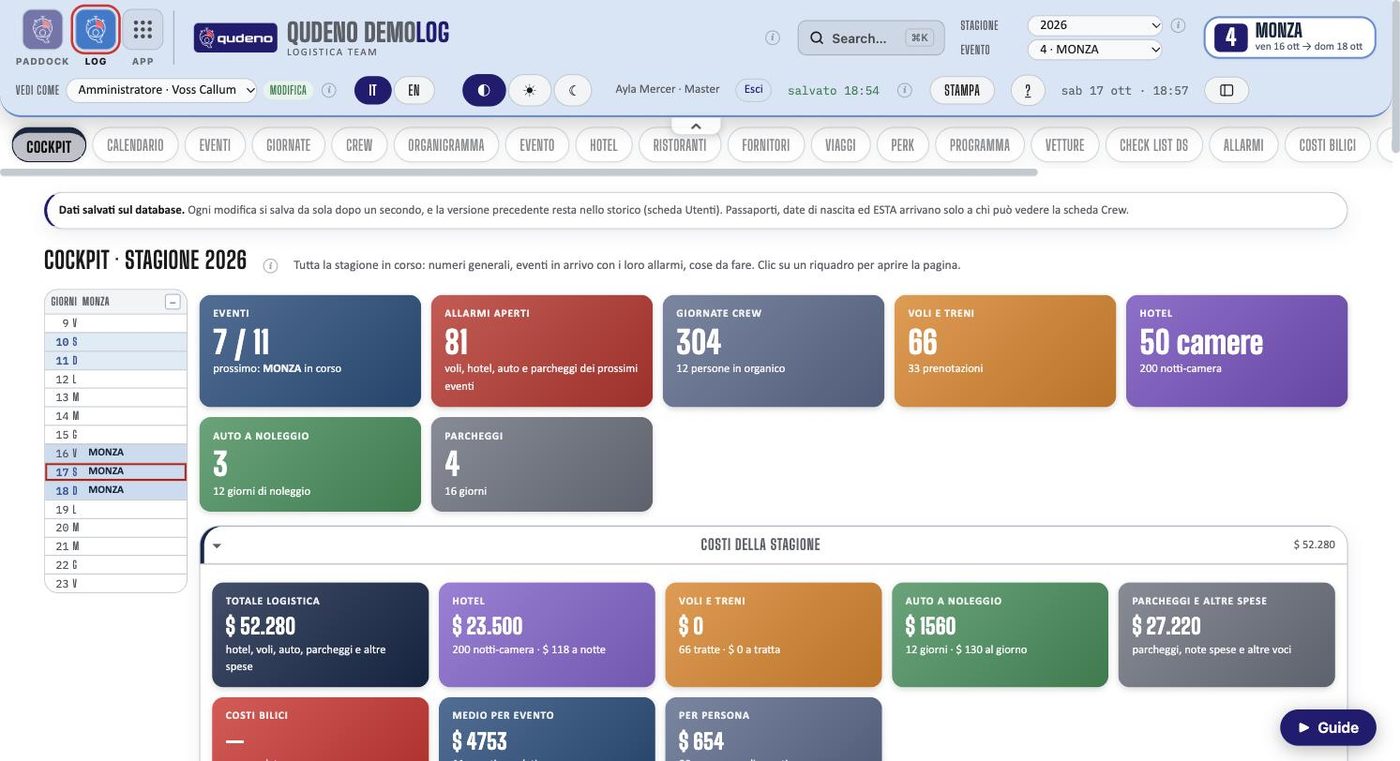The image size is (1400, 761).
Task: Click info icon beside Cockpit Stagione 2026 title
Action: pos(270,265)
